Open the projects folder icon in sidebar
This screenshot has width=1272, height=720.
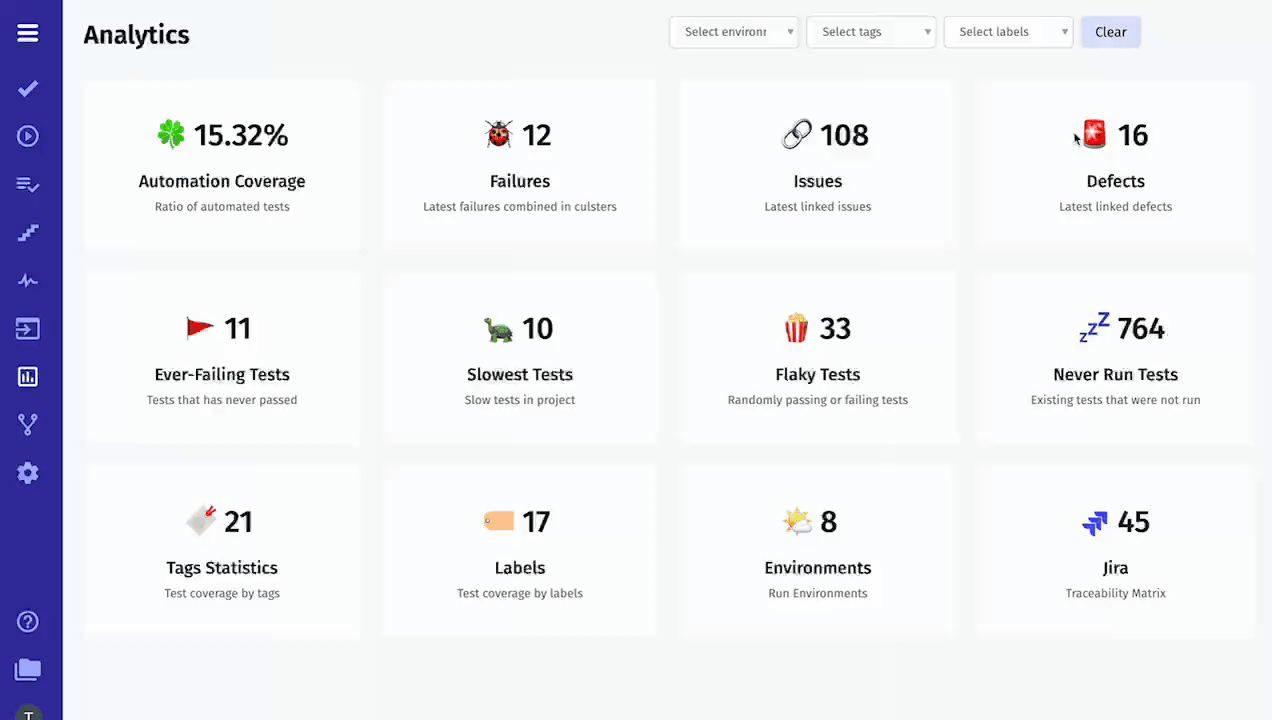(28, 670)
